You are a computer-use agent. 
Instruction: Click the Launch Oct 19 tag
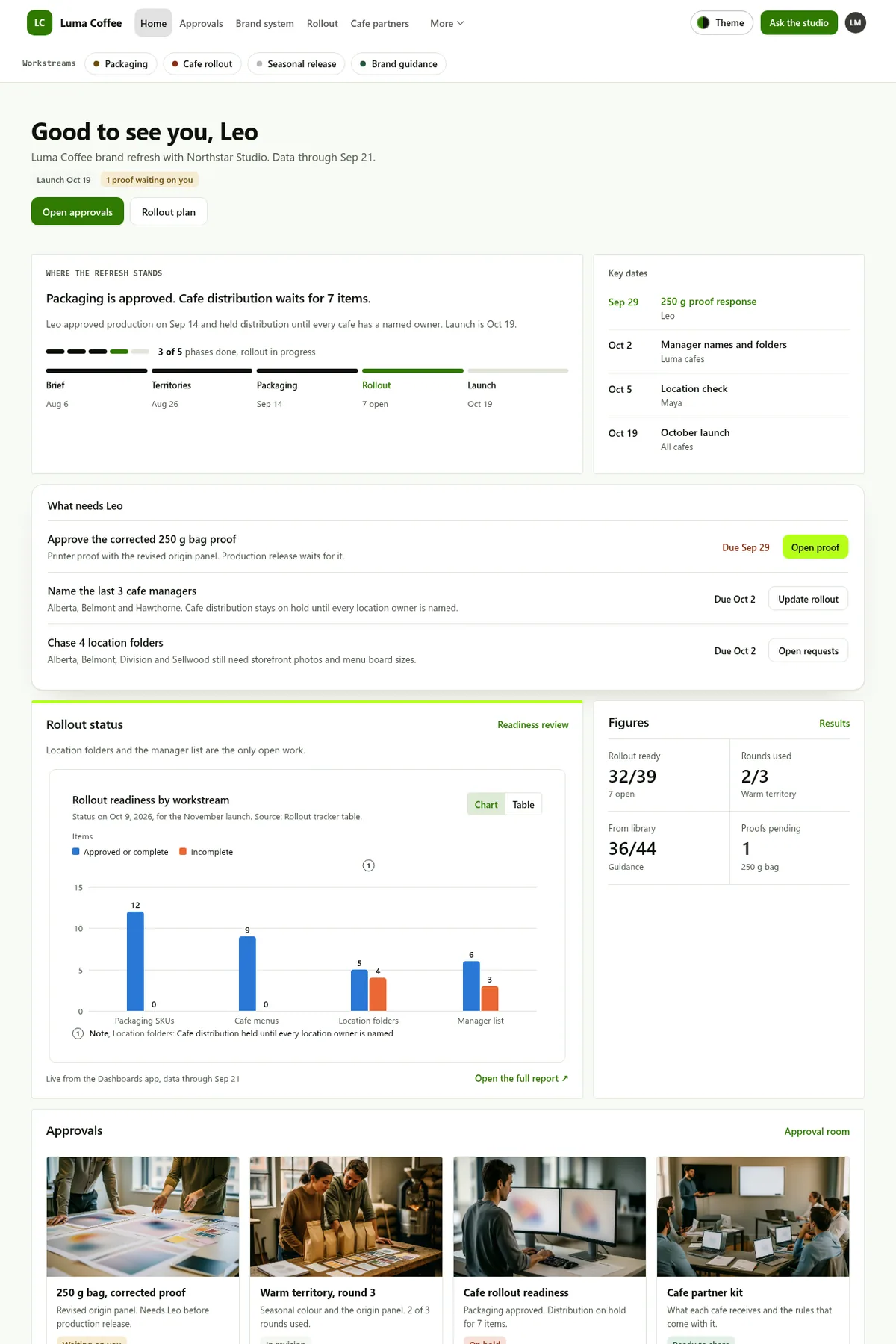click(x=63, y=180)
